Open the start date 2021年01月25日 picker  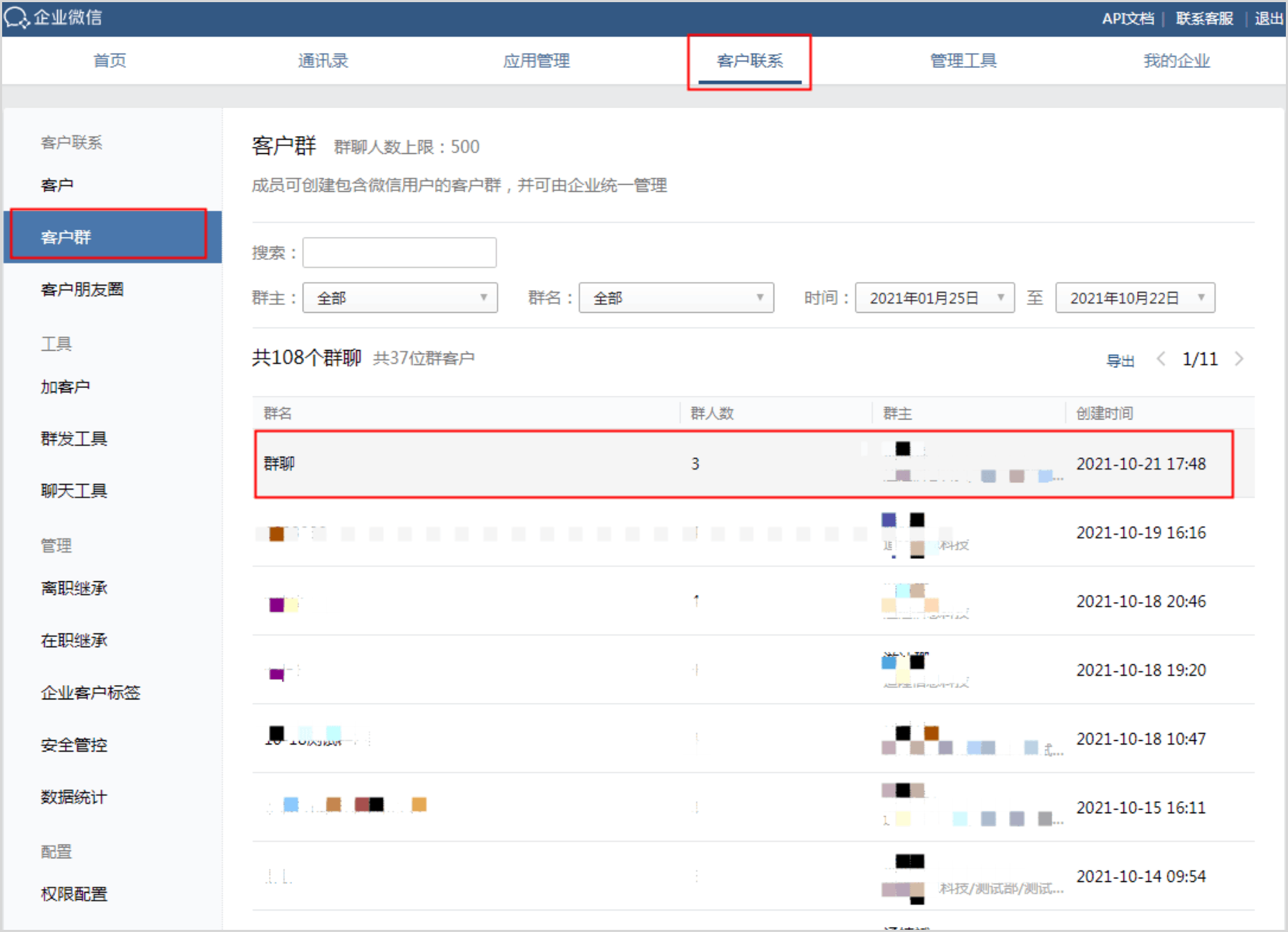click(935, 298)
